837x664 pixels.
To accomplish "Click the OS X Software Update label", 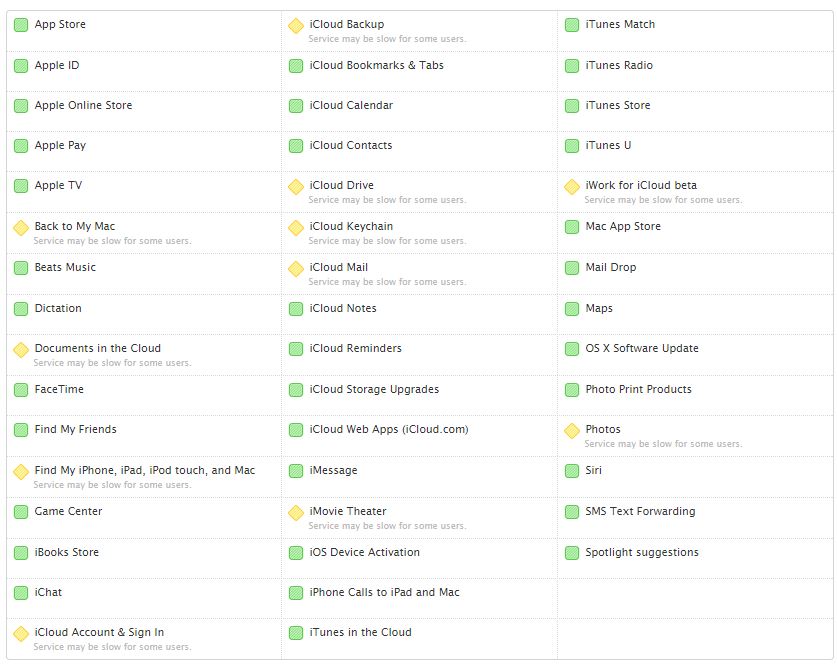I will [642, 348].
